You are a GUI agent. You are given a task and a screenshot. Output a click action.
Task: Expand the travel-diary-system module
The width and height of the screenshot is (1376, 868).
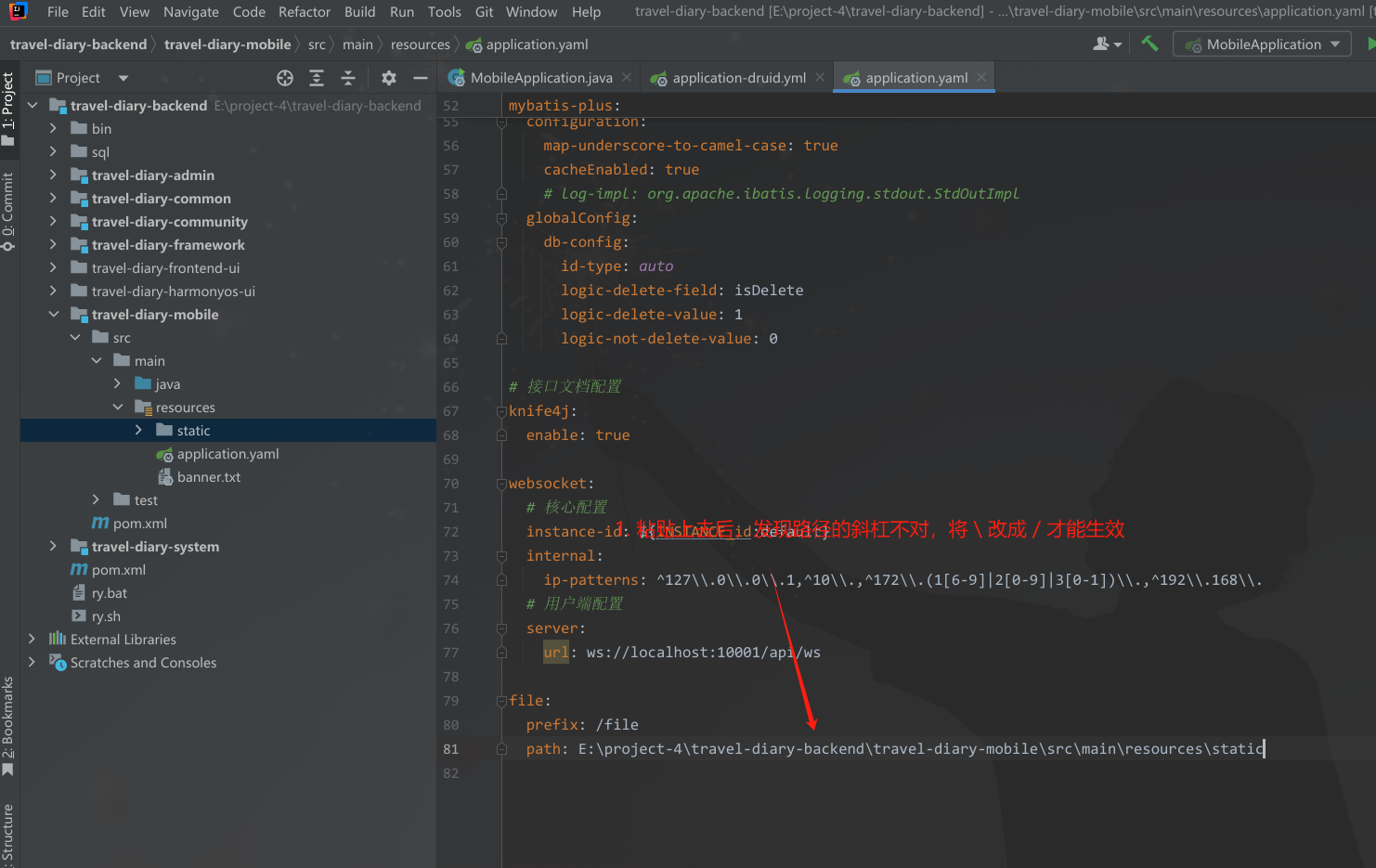coord(53,546)
